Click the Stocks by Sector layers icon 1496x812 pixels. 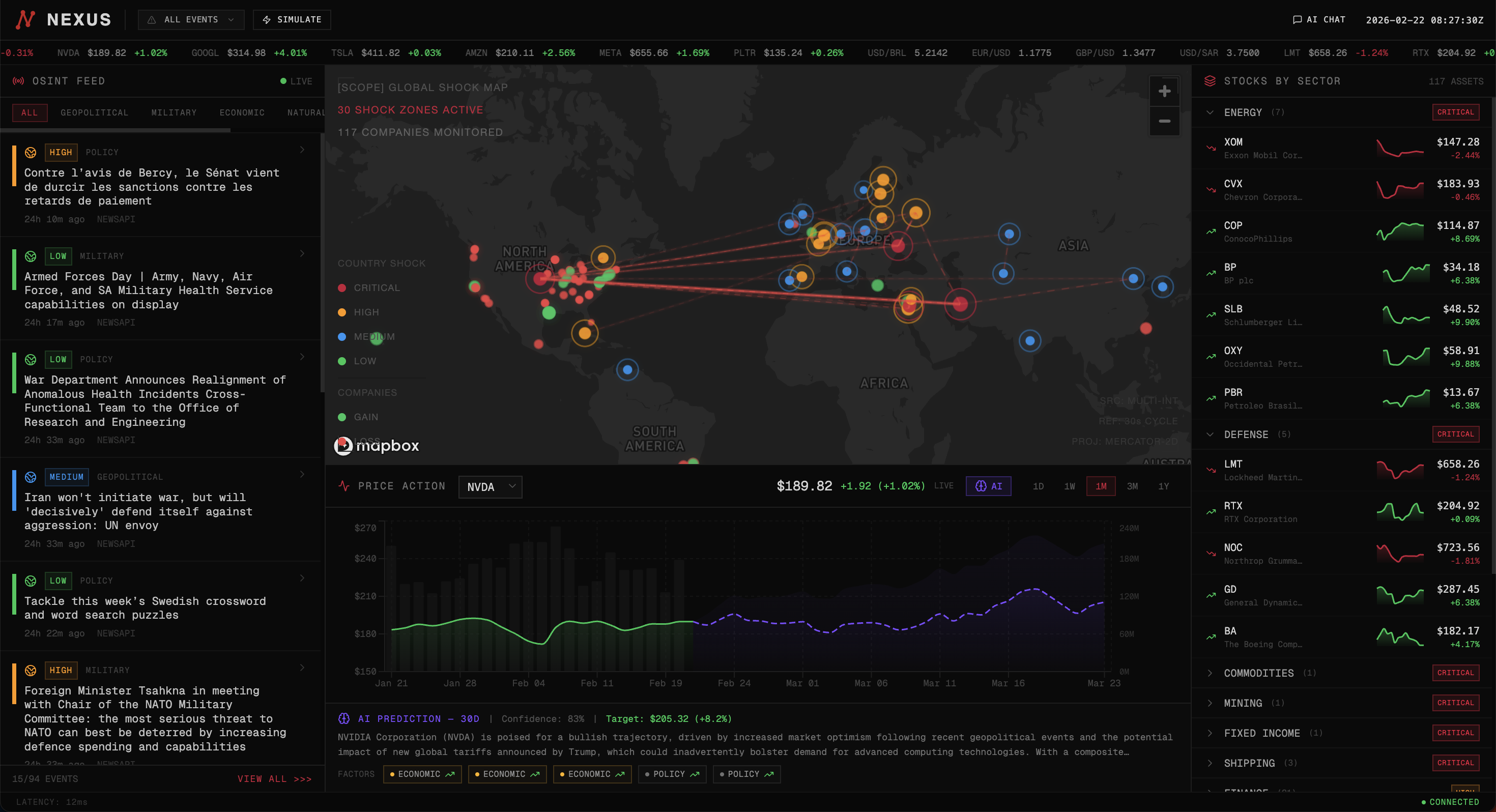pos(1210,81)
